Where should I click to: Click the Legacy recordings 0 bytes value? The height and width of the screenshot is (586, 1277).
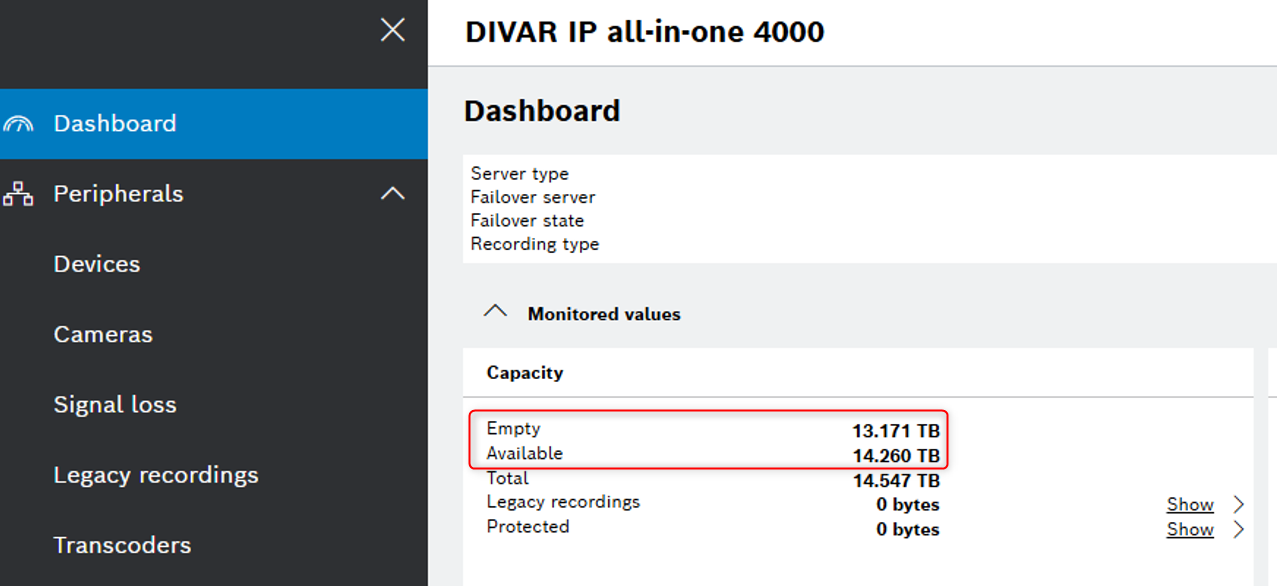click(908, 505)
